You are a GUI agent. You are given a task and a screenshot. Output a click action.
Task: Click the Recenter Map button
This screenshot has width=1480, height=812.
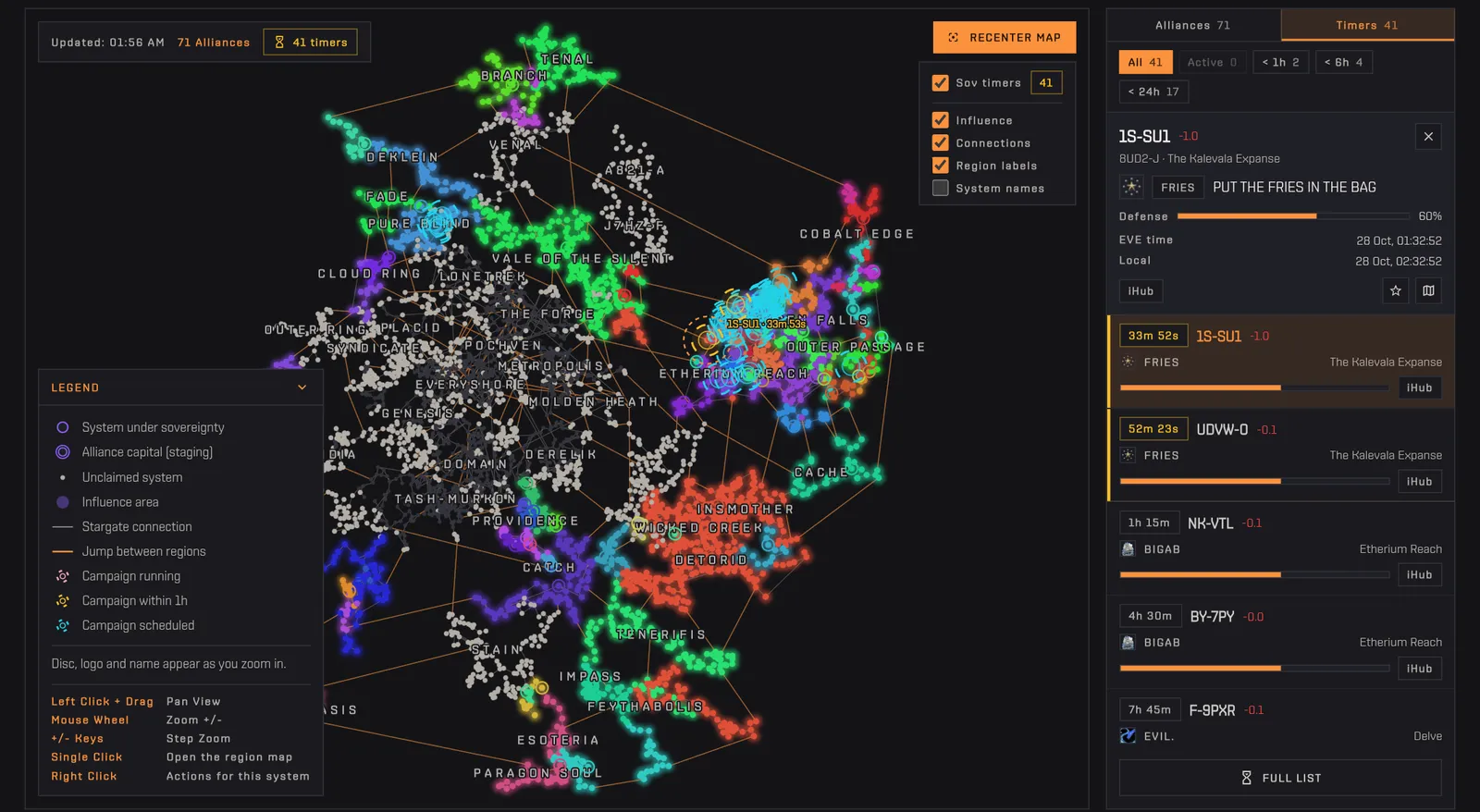[x=1005, y=37]
